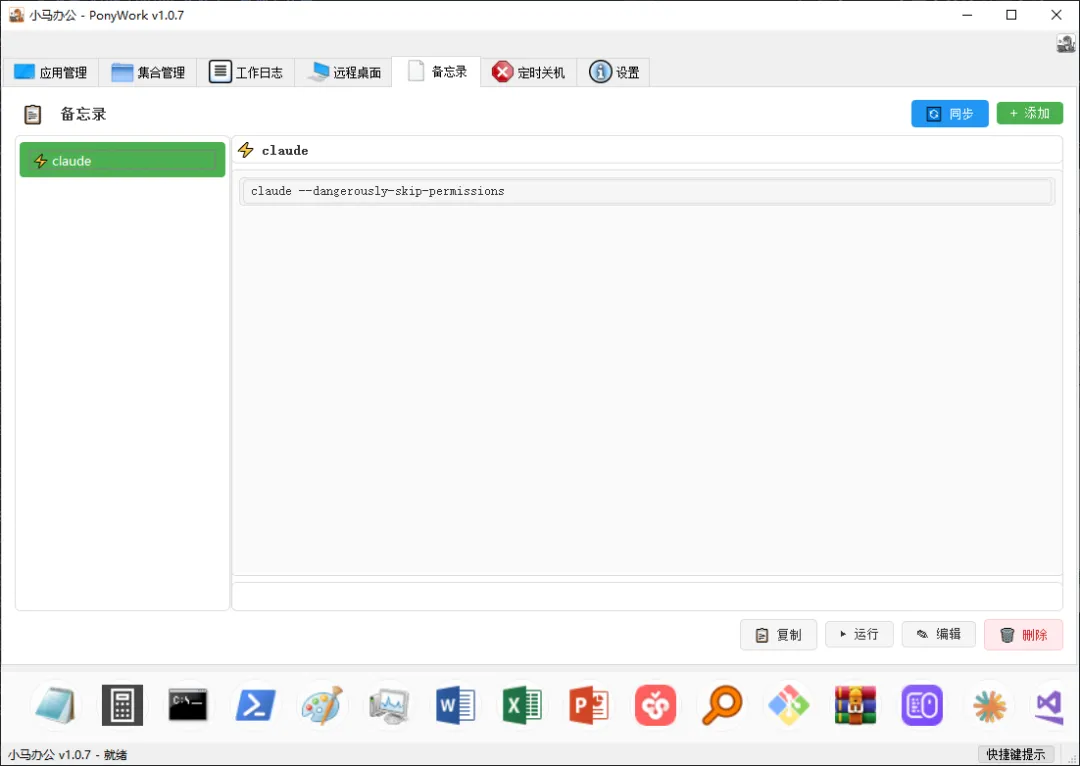Edit the memo with 编辑 button
This screenshot has width=1080, height=766.
[939, 634]
